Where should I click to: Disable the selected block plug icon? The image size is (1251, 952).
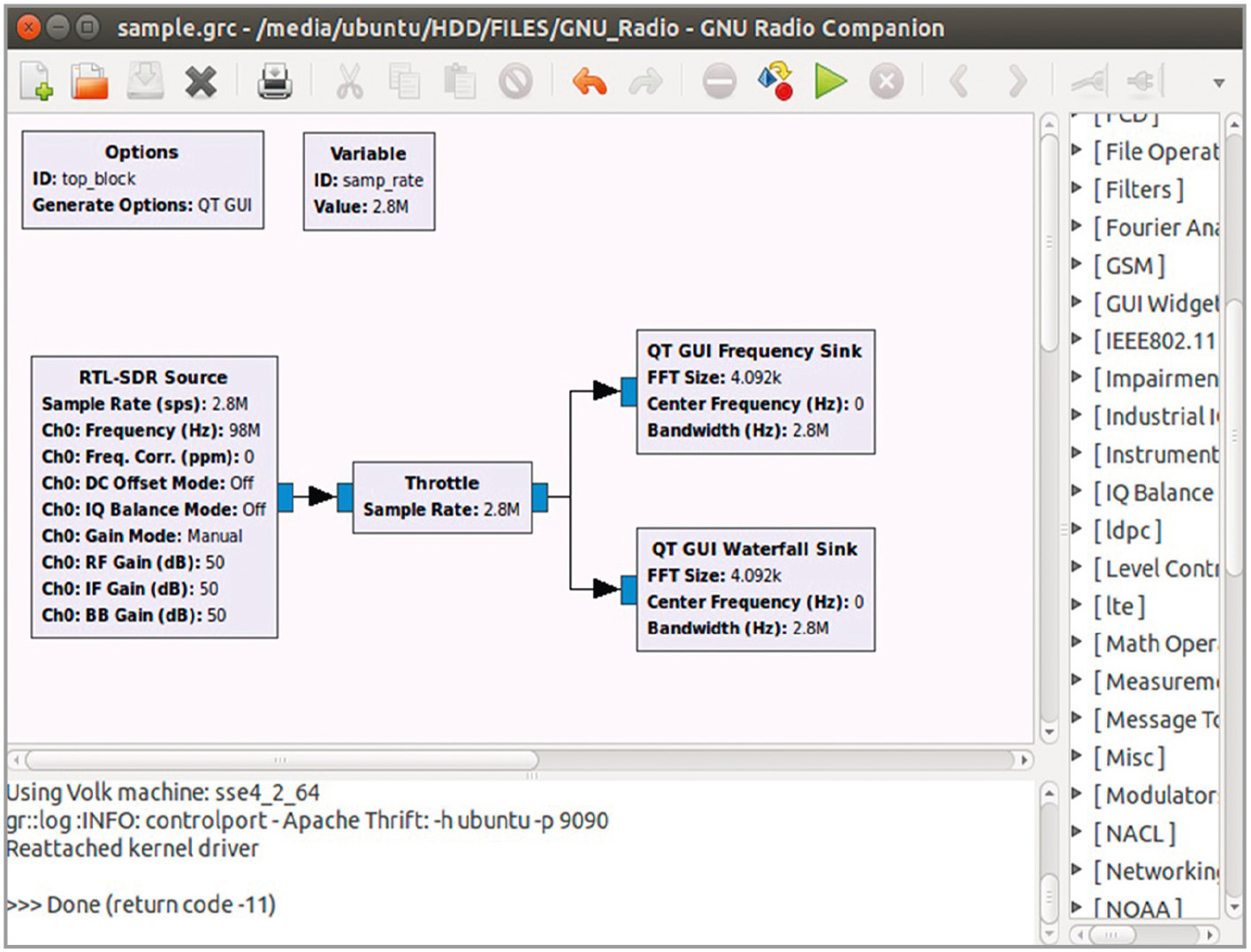(x=1145, y=82)
